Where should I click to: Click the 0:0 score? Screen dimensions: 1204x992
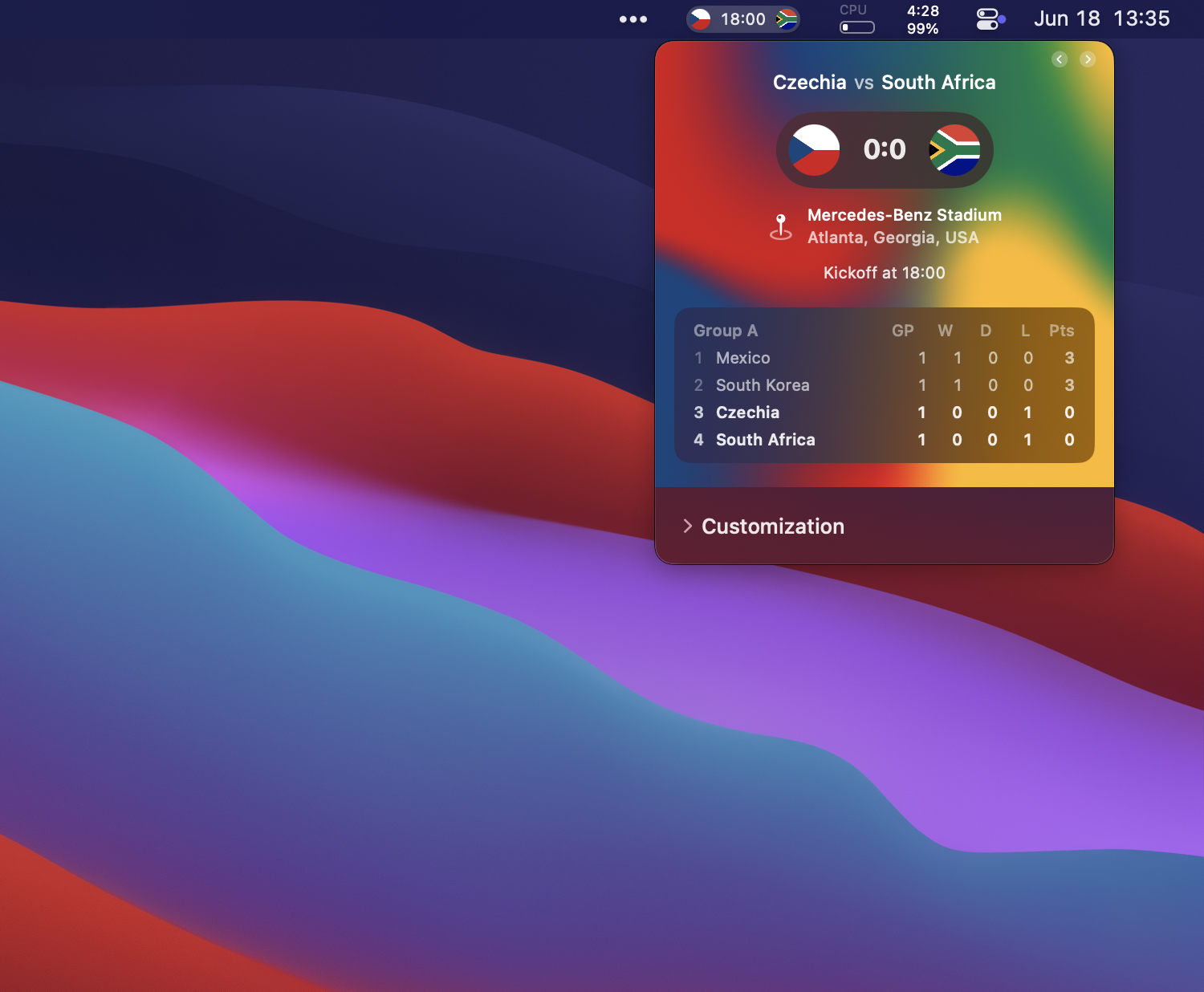tap(885, 149)
